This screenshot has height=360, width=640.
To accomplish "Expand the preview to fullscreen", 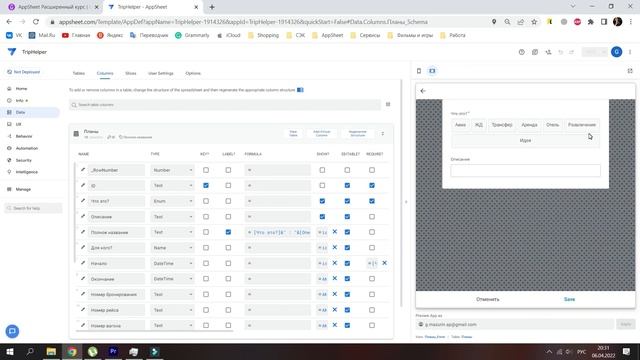I will tap(630, 71).
